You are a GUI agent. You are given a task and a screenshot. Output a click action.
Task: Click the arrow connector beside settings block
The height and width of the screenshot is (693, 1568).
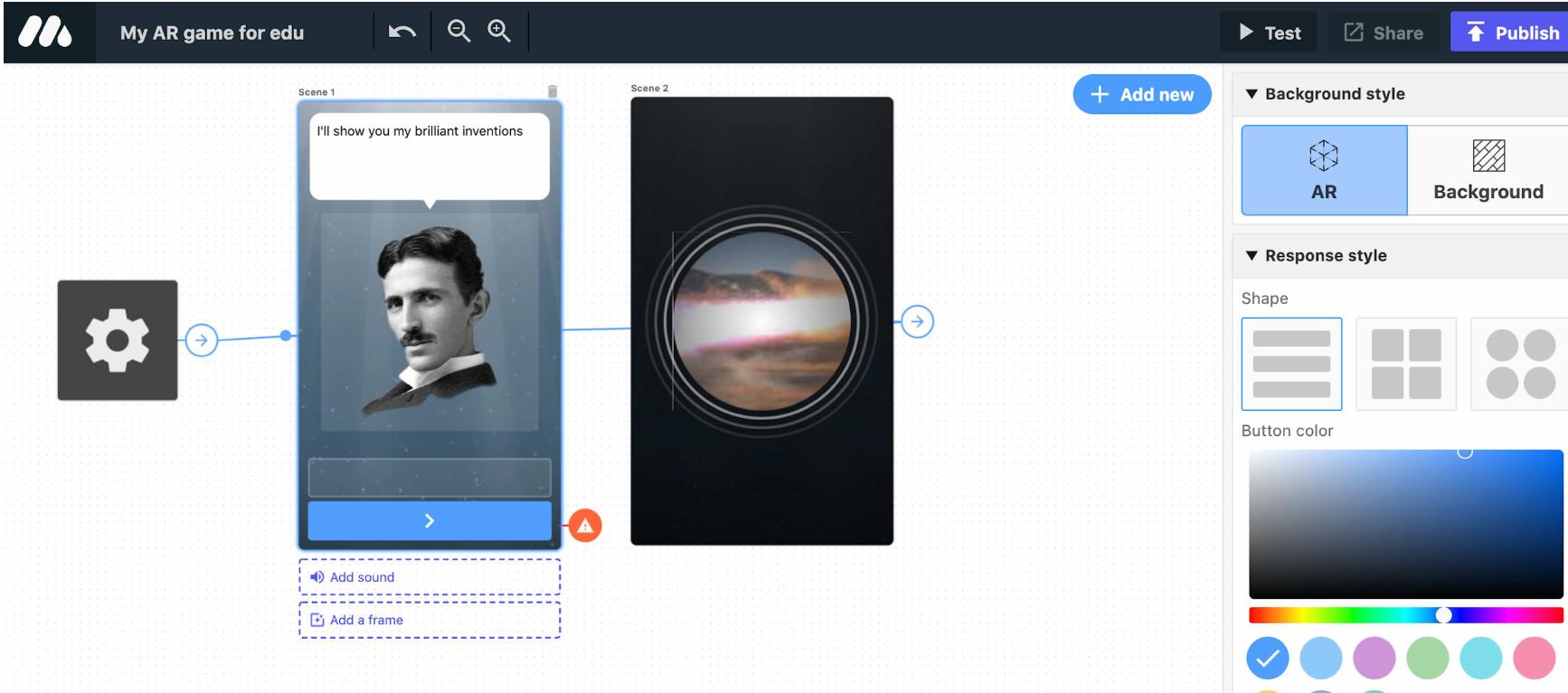coord(202,340)
